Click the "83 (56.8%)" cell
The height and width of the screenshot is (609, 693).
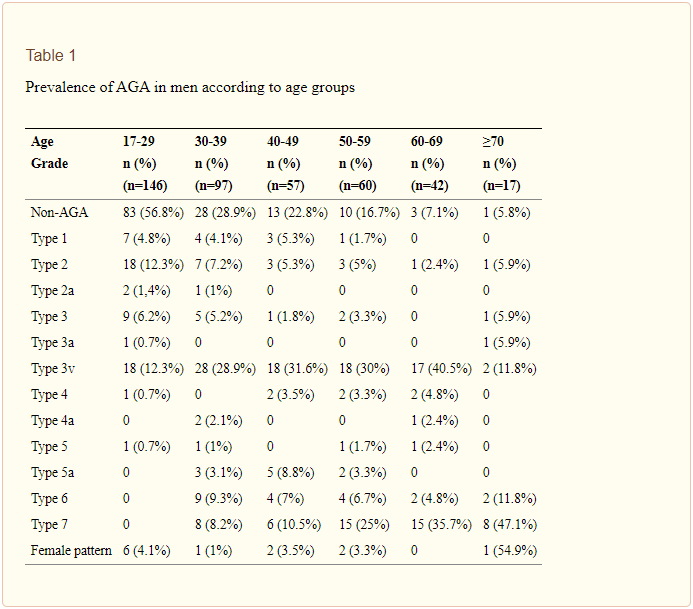click(153, 212)
